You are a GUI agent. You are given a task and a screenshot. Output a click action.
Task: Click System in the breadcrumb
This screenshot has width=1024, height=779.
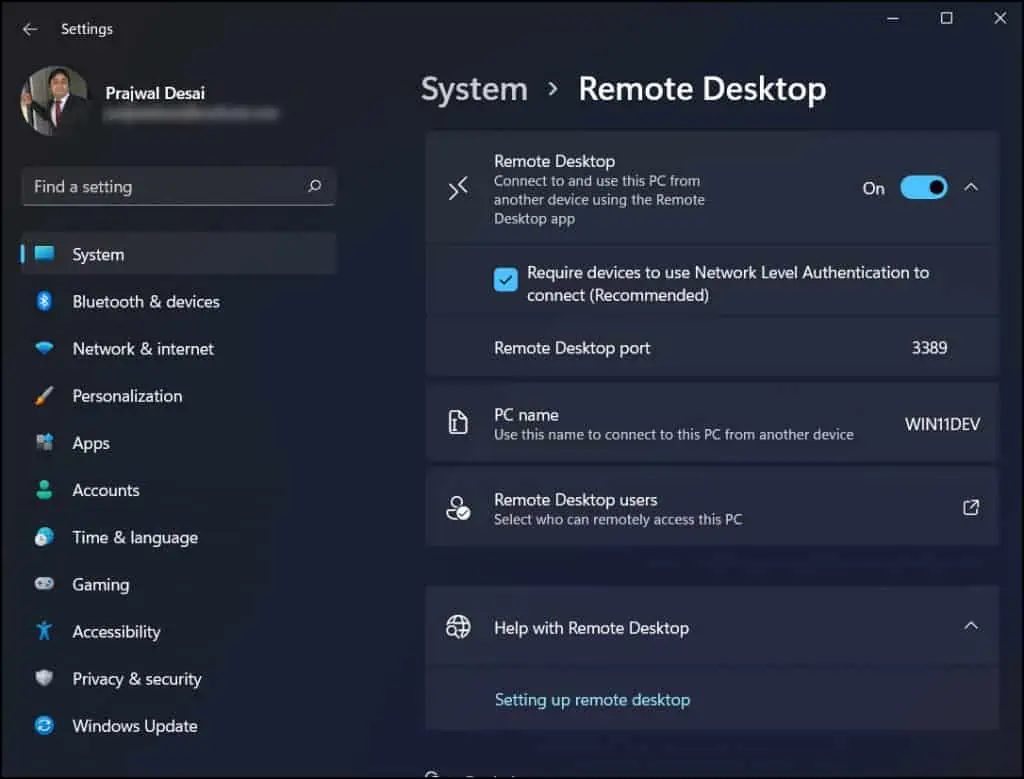tap(474, 89)
